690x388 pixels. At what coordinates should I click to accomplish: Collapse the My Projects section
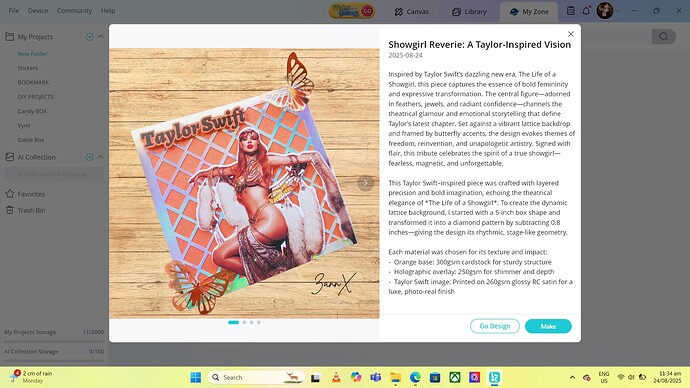point(100,37)
